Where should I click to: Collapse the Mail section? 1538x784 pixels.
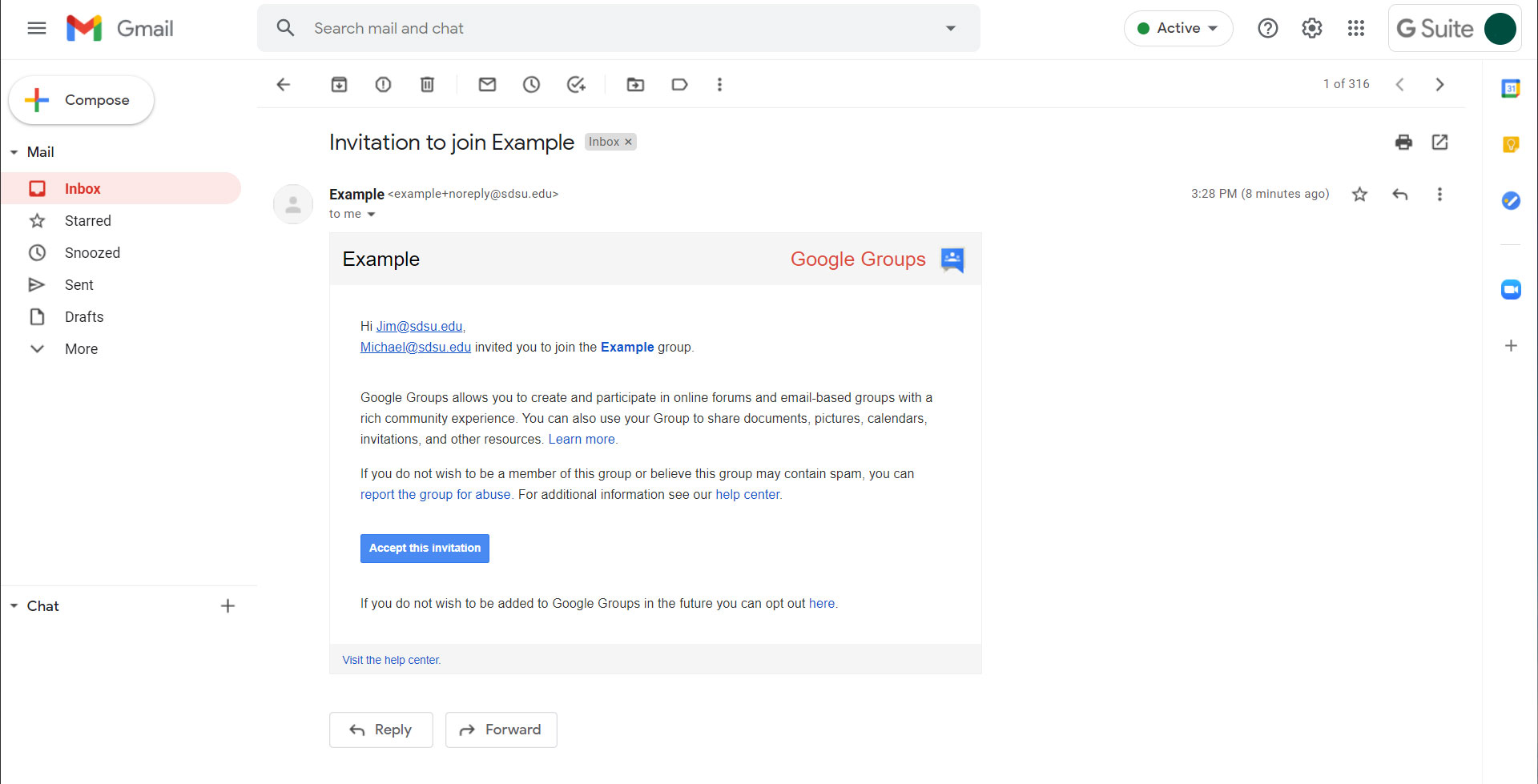pyautogui.click(x=14, y=152)
